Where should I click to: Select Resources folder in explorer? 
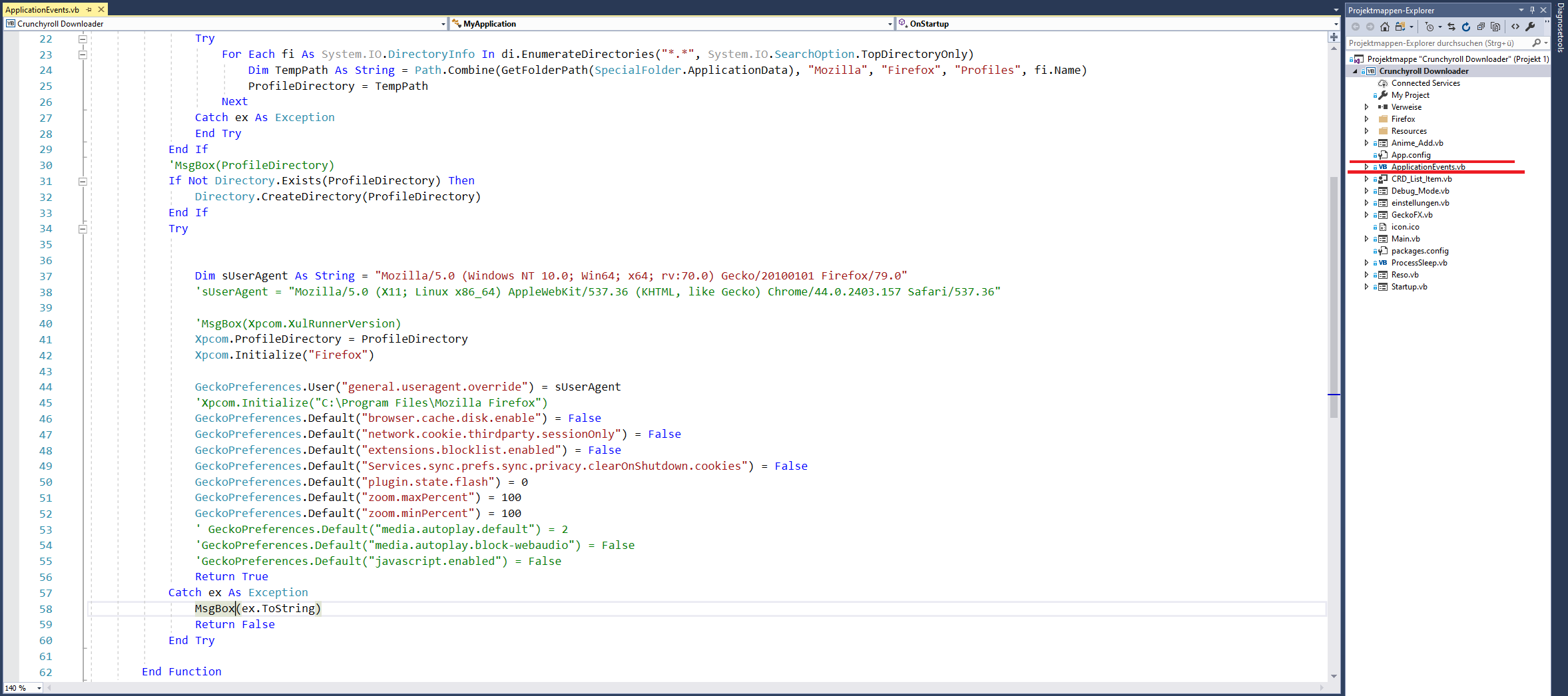pos(1409,131)
